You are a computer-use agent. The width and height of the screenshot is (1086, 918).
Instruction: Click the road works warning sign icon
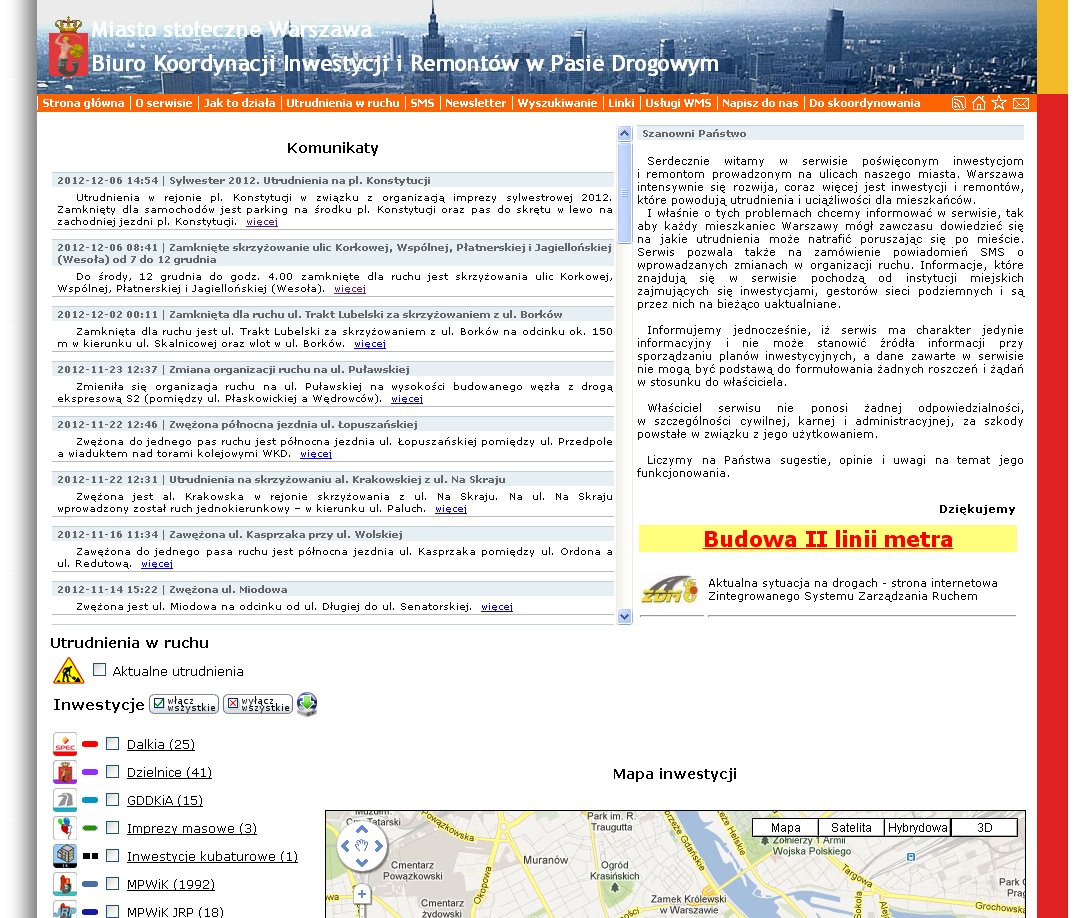[x=69, y=671]
